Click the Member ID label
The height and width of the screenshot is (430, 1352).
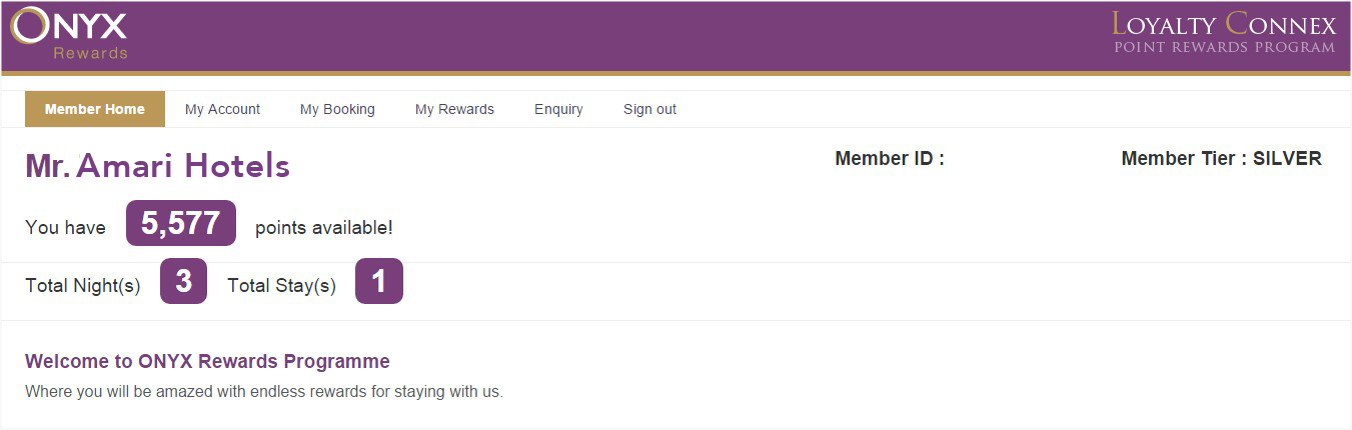tap(889, 158)
